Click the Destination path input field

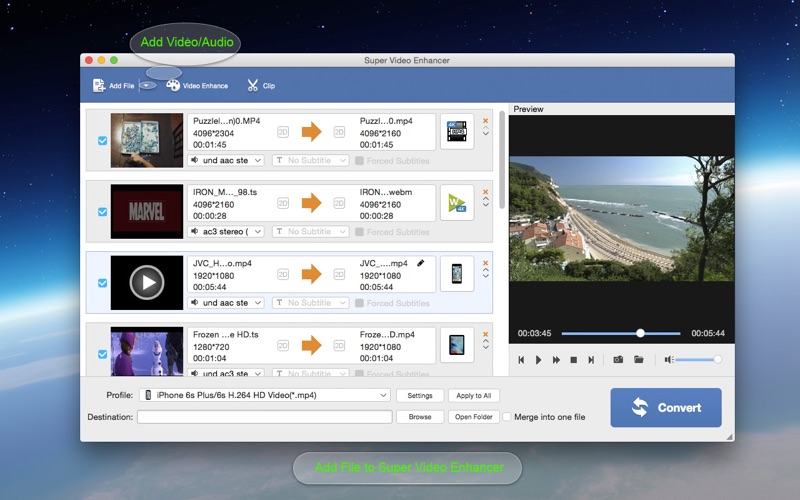(264, 417)
